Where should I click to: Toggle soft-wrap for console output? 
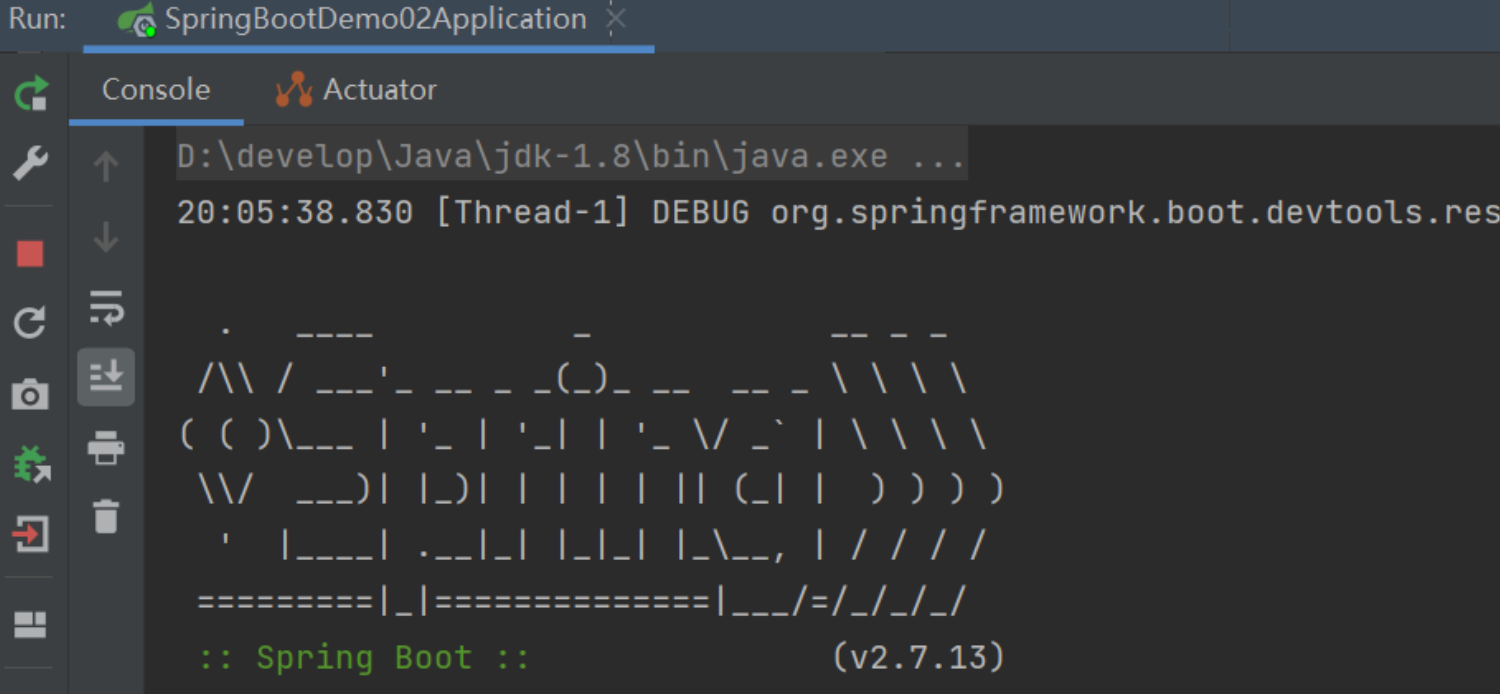click(x=106, y=308)
